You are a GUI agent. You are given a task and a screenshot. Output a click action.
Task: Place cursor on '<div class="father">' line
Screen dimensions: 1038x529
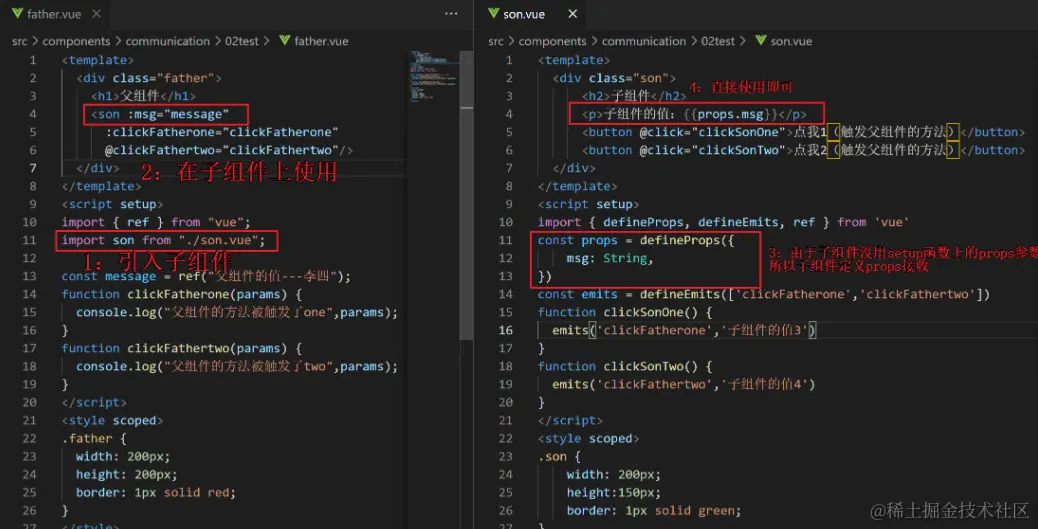tap(150, 78)
